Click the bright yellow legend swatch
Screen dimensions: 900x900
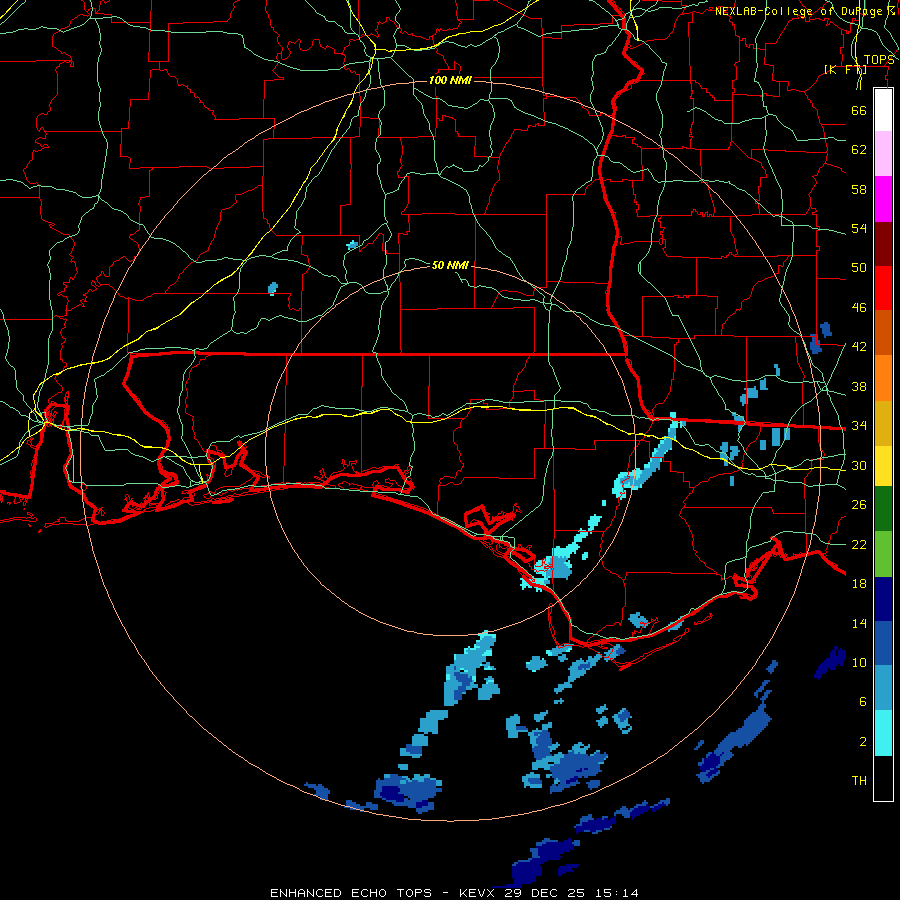[x=883, y=466]
